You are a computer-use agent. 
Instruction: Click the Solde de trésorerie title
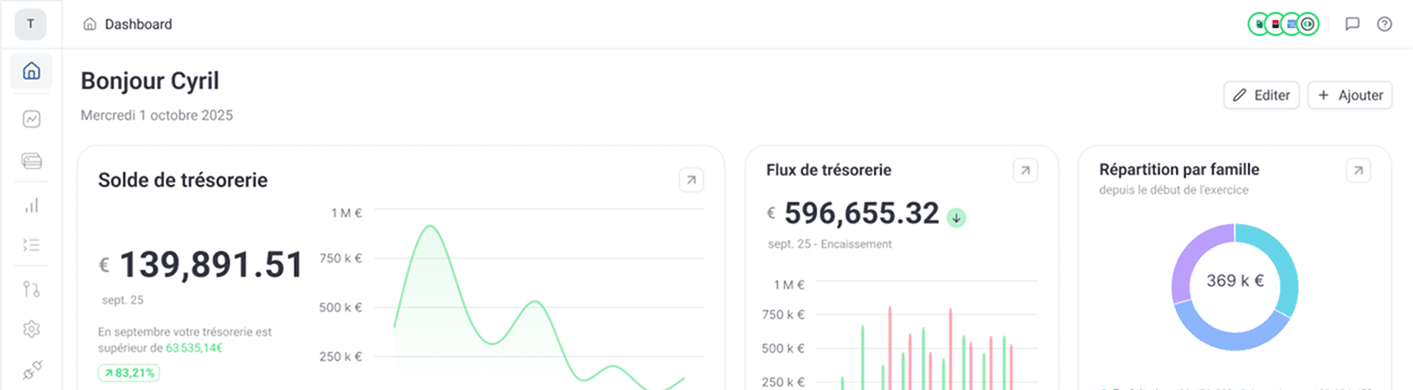click(x=183, y=180)
